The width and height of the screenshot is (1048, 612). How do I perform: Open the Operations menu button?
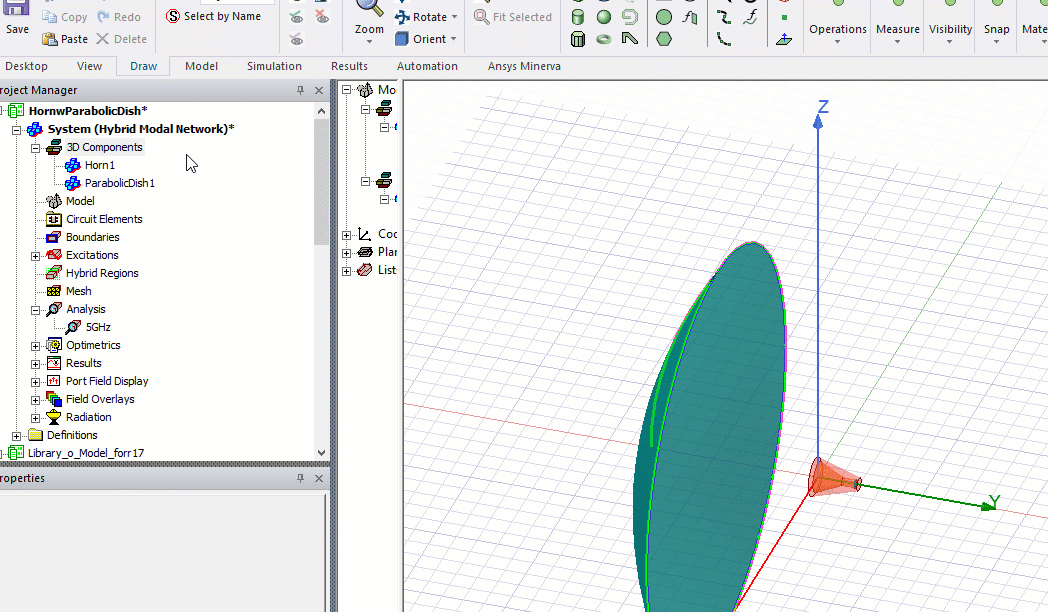(837, 29)
